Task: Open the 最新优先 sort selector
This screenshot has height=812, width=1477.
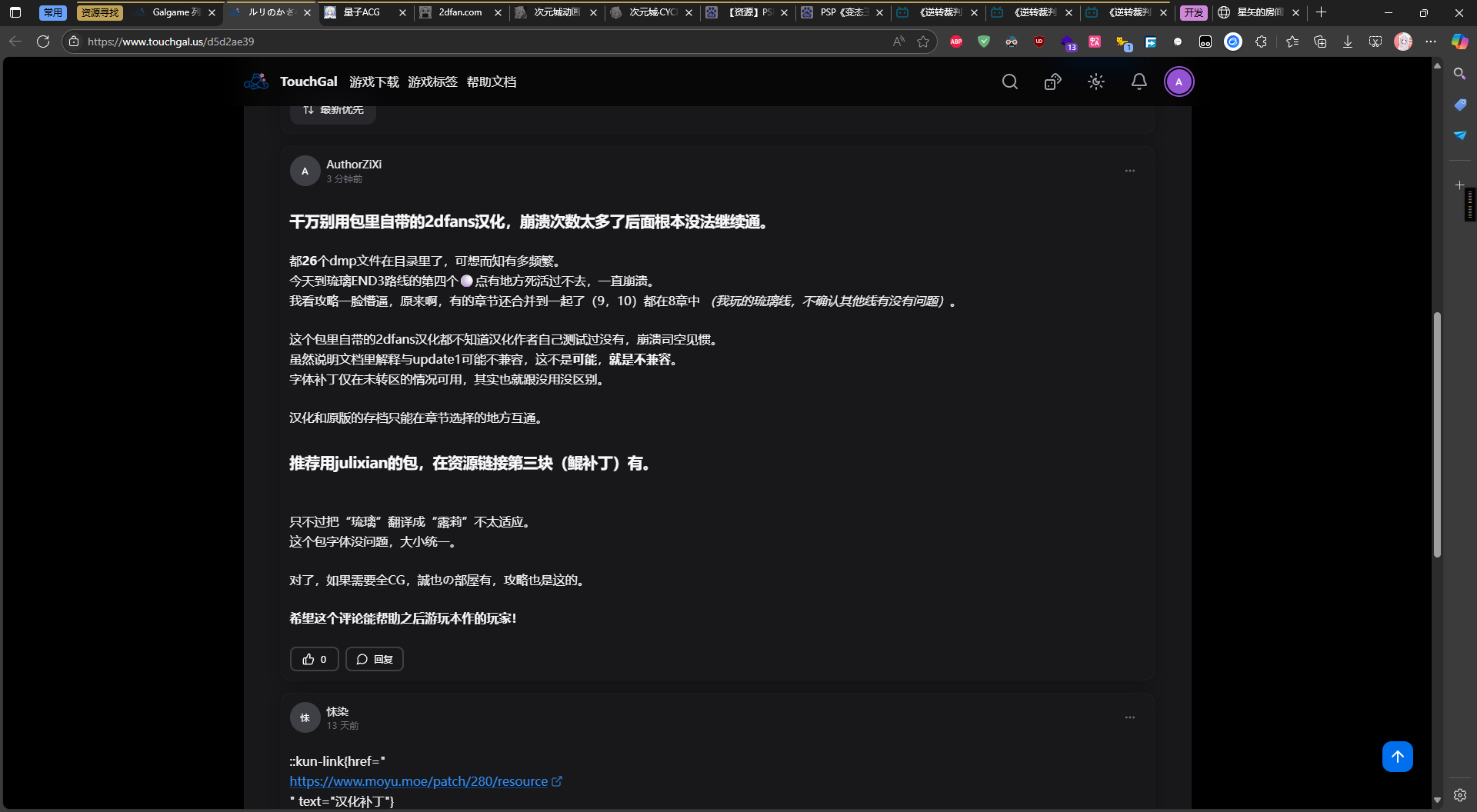Action: point(332,109)
